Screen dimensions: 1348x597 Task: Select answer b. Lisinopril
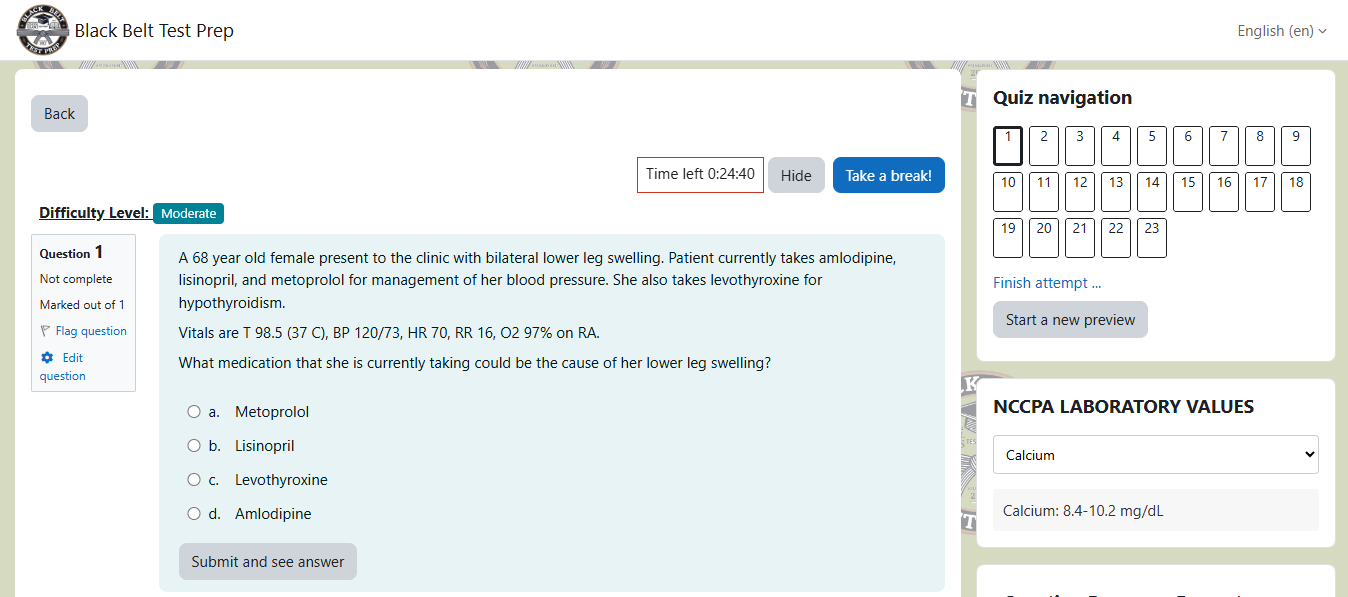(194, 446)
